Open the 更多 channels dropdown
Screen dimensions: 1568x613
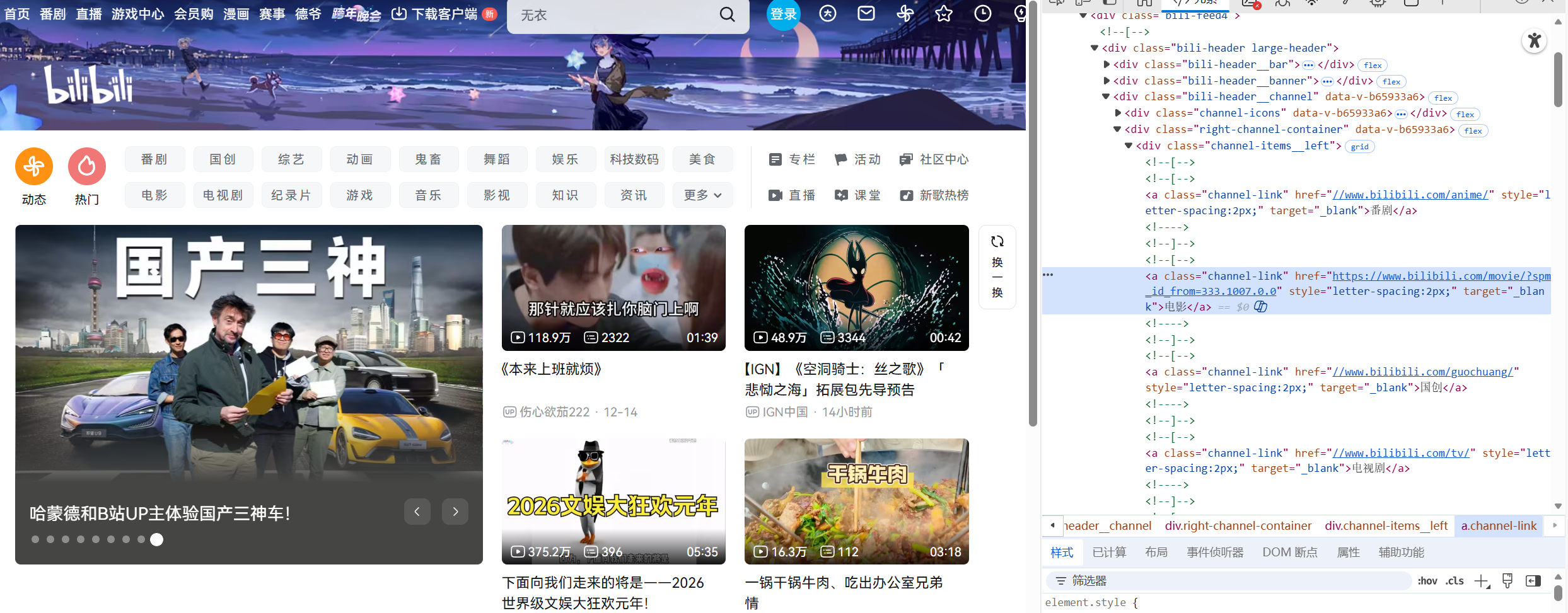tap(702, 195)
